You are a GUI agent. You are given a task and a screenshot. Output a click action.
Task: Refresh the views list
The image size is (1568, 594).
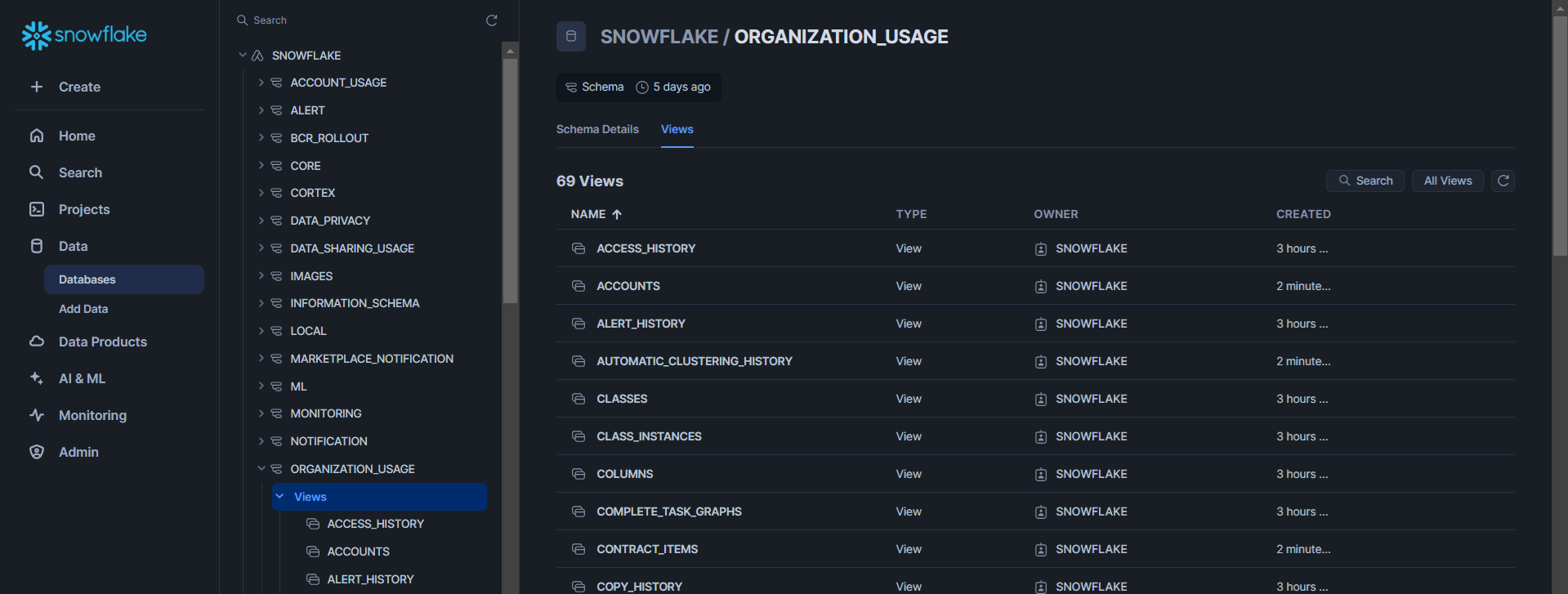click(1503, 181)
